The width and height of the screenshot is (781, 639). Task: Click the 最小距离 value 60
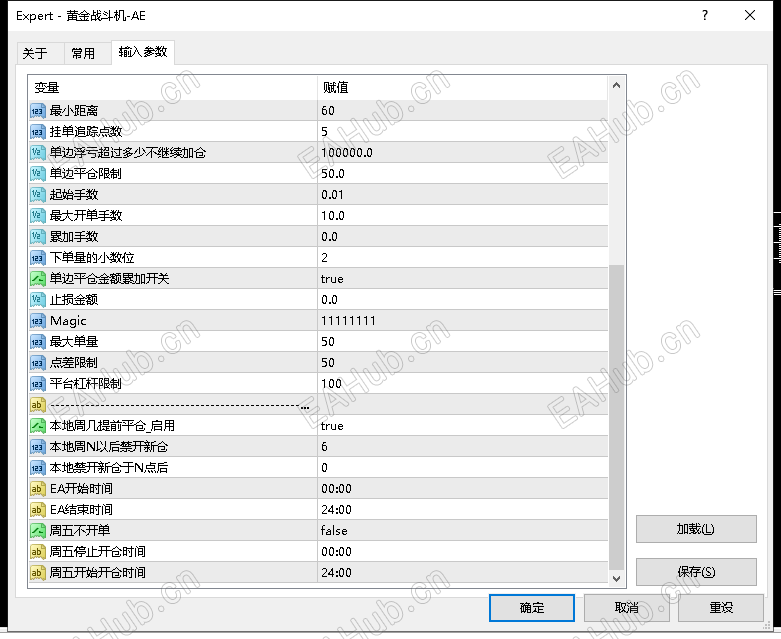(x=328, y=111)
